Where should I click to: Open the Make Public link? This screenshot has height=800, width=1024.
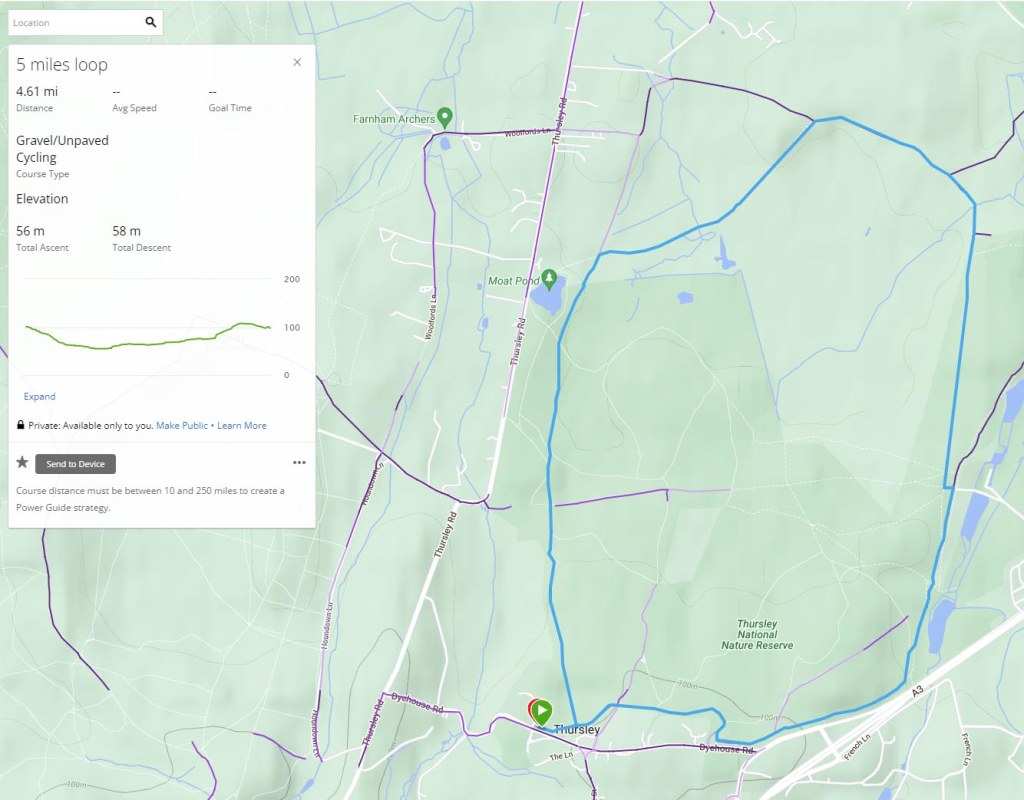181,426
